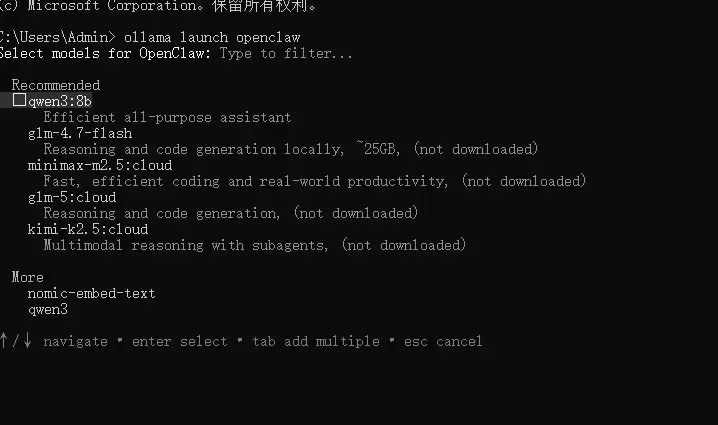Click the More section header
This screenshot has height=425, width=718.
28,277
